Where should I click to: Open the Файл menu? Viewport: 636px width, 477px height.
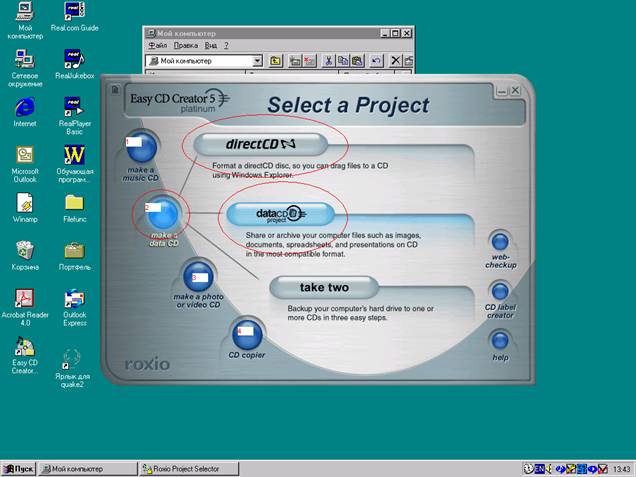(x=157, y=46)
